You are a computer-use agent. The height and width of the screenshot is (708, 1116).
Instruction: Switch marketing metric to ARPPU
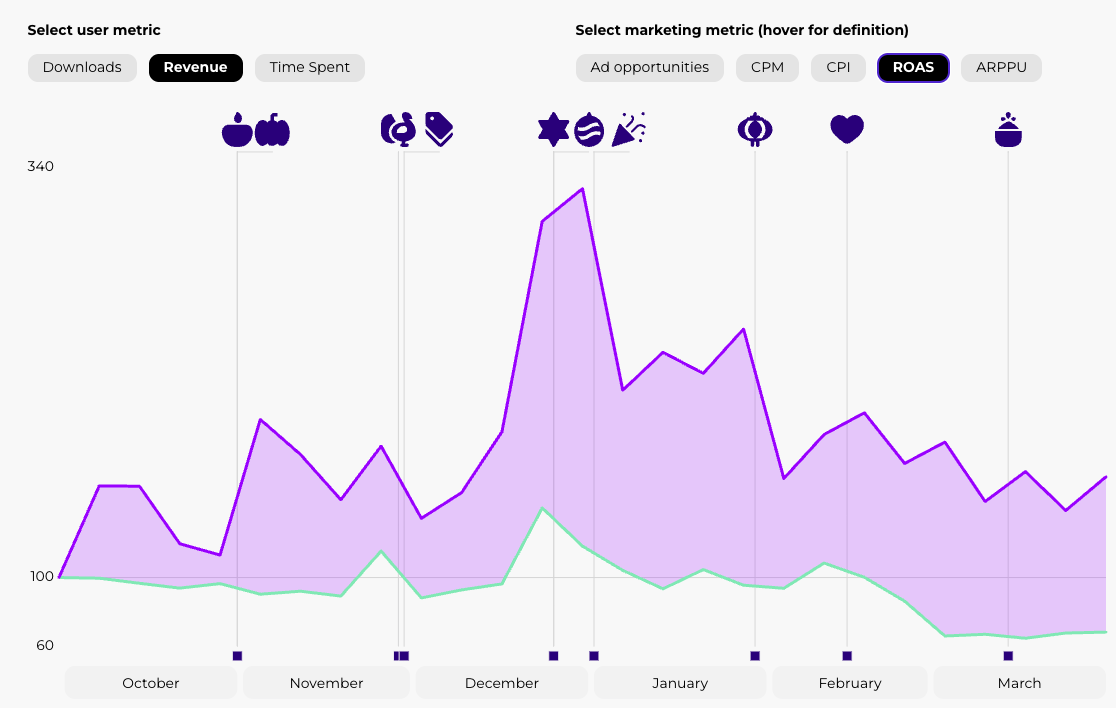[1001, 68]
